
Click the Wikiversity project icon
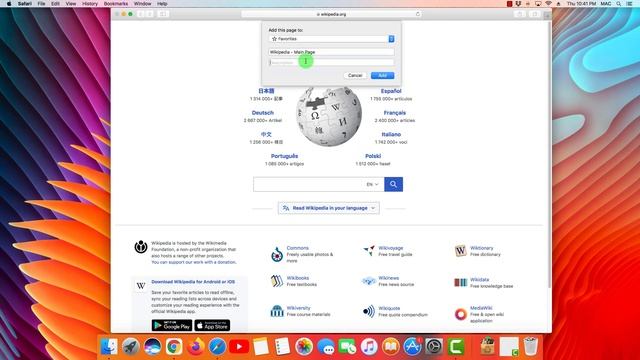click(x=277, y=311)
